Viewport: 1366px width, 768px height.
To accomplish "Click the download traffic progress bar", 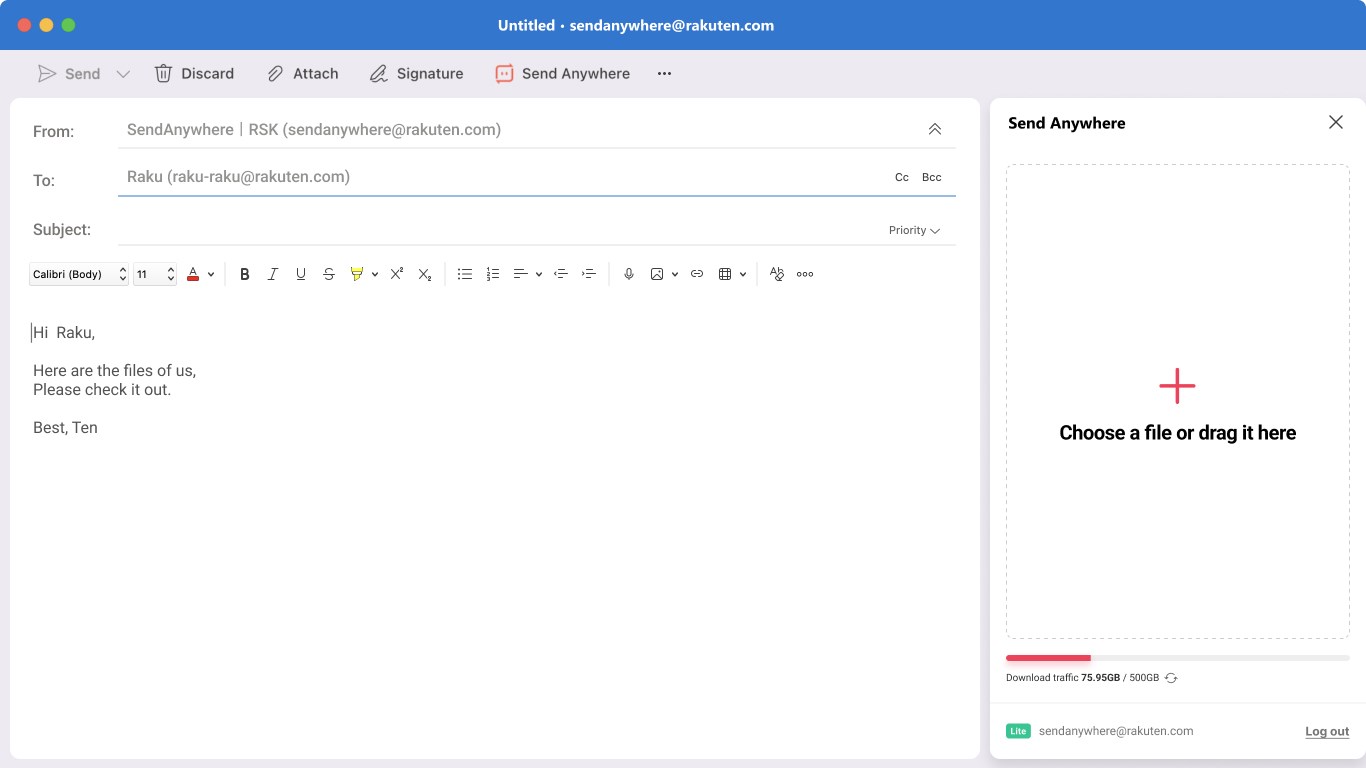I will 1178,658.
